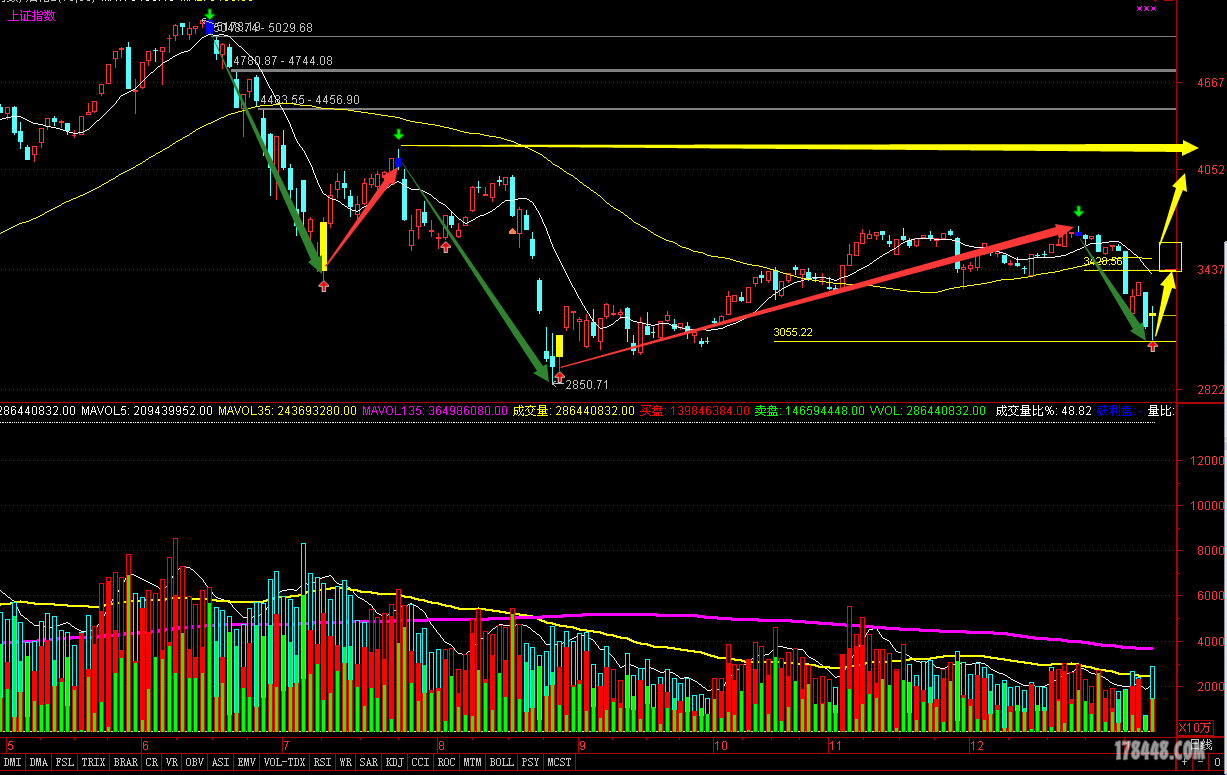Click the green down arrow above second peak

pos(399,135)
